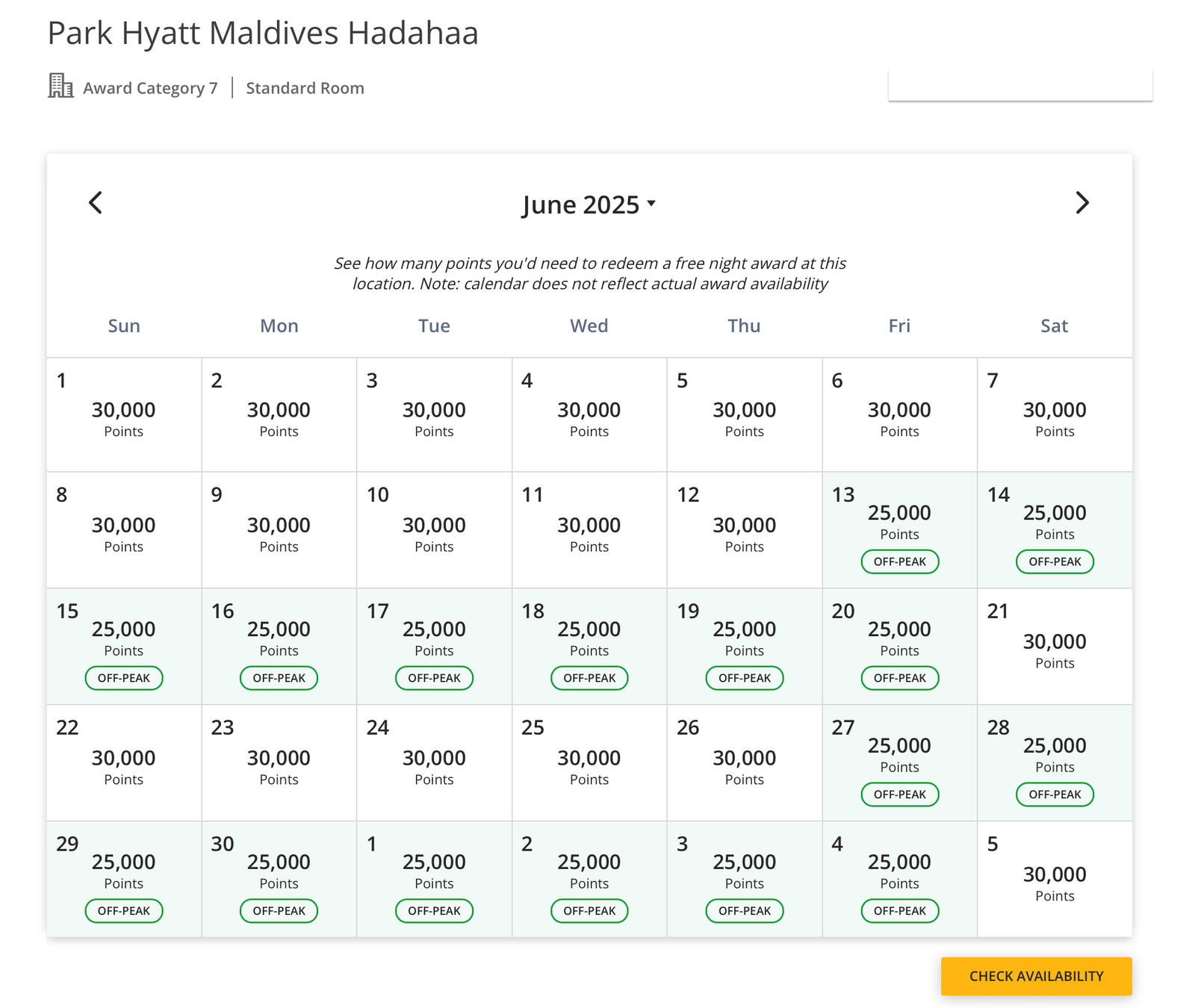The height and width of the screenshot is (1008, 1195).
Task: Click the Standard Room label
Action: pyautogui.click(x=305, y=88)
